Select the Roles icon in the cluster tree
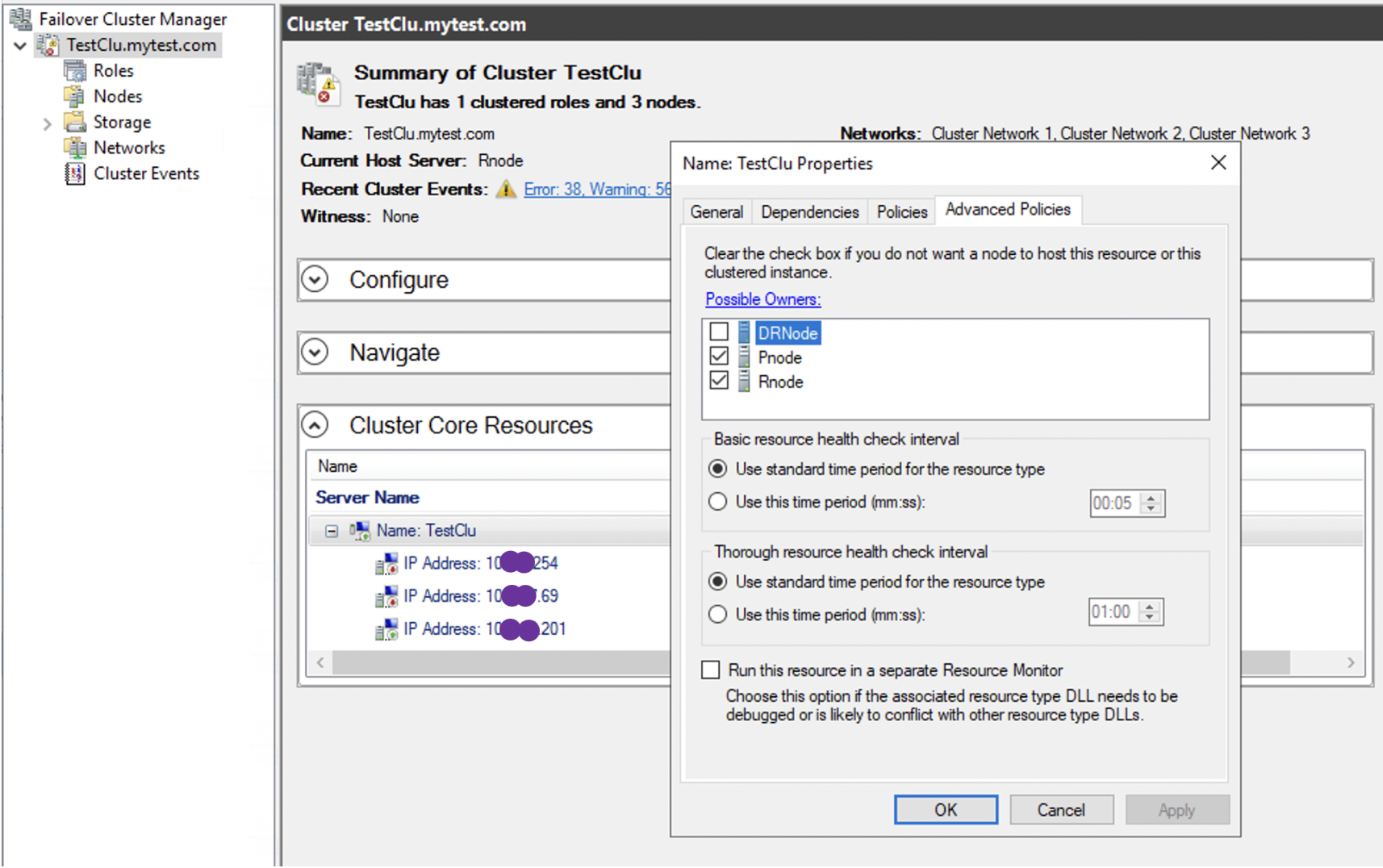Viewport: 1383px width, 868px height. 76,70
